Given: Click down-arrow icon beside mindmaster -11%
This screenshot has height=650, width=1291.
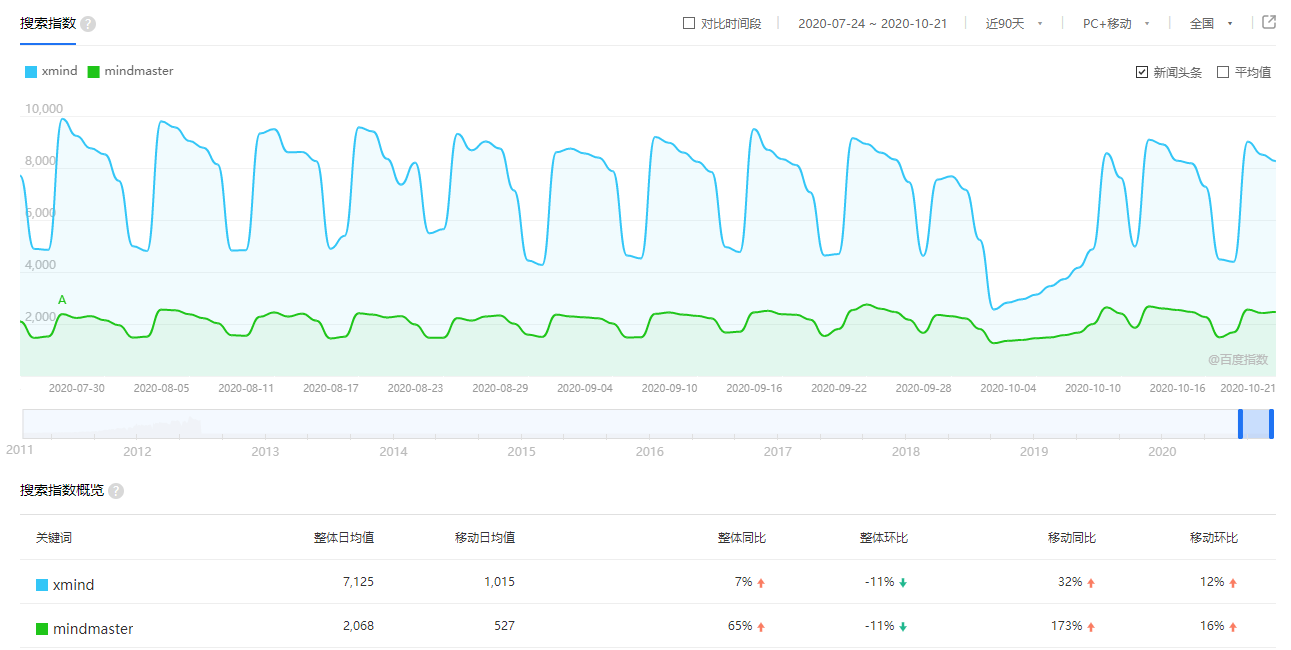Looking at the screenshot, I should (x=903, y=627).
